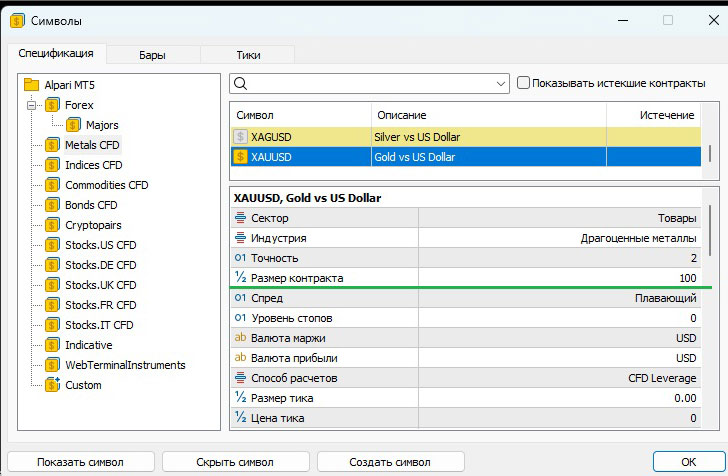Click the XAUUSD gold dollar symbol icon
The width and height of the screenshot is (728, 476).
coord(240,157)
